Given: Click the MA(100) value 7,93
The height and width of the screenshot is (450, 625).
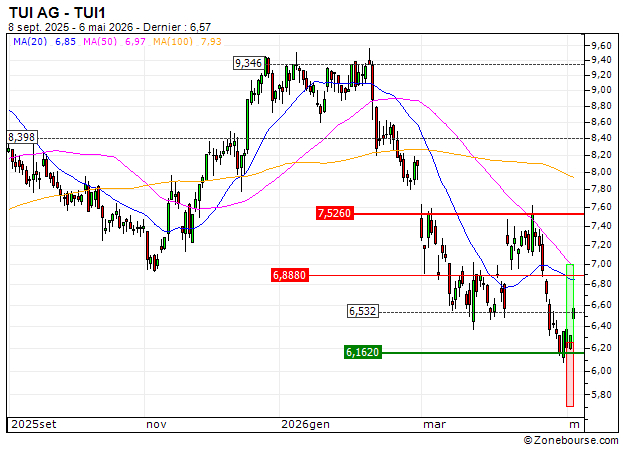Looking at the screenshot, I should click(211, 41).
